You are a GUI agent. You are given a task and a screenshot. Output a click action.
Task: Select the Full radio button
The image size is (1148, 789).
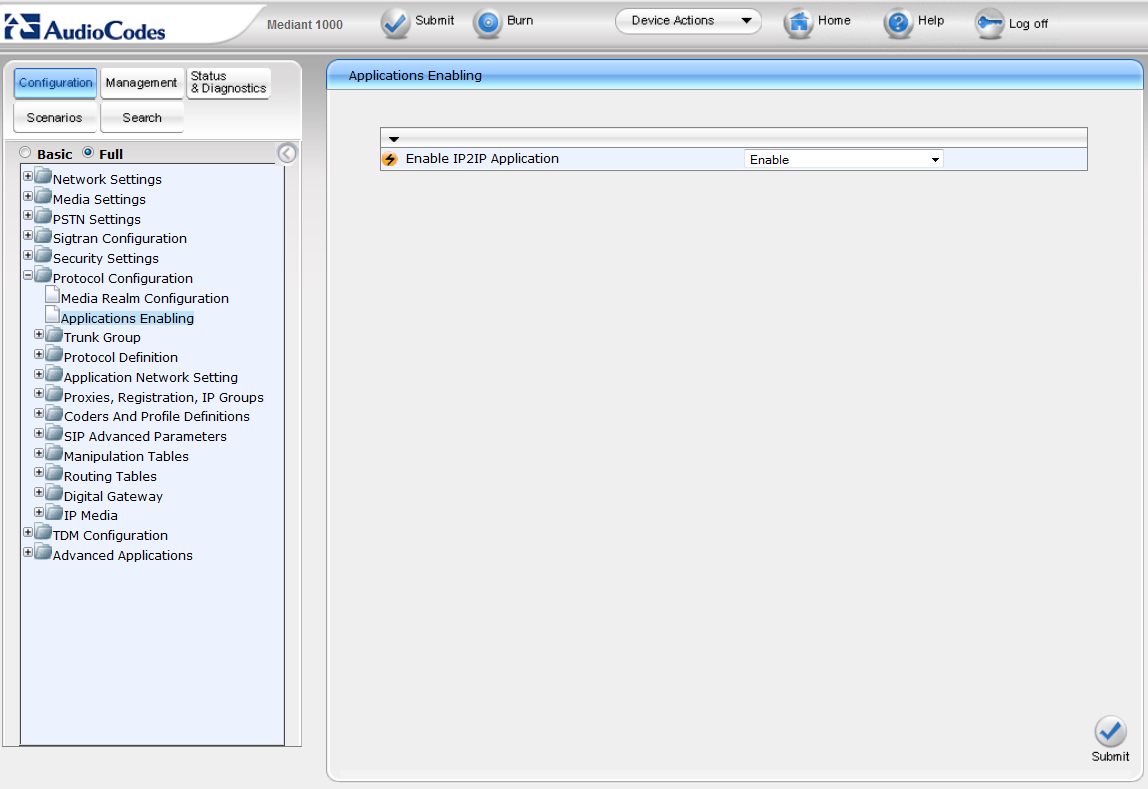pyautogui.click(x=88, y=153)
